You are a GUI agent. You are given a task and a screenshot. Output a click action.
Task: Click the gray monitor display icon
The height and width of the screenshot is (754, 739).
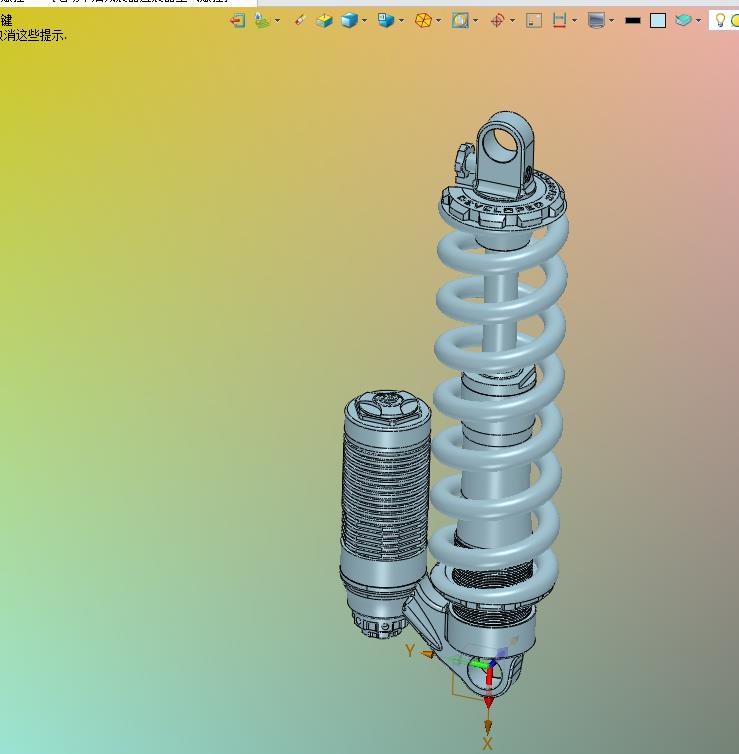click(x=596, y=21)
